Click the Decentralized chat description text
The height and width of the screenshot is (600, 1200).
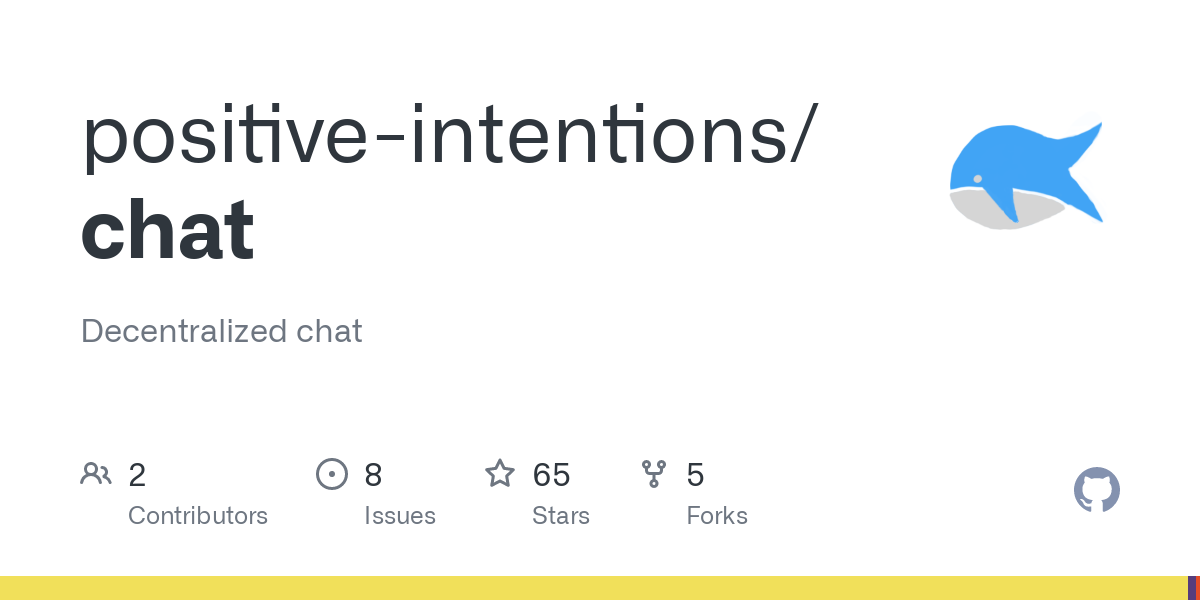[x=221, y=331]
